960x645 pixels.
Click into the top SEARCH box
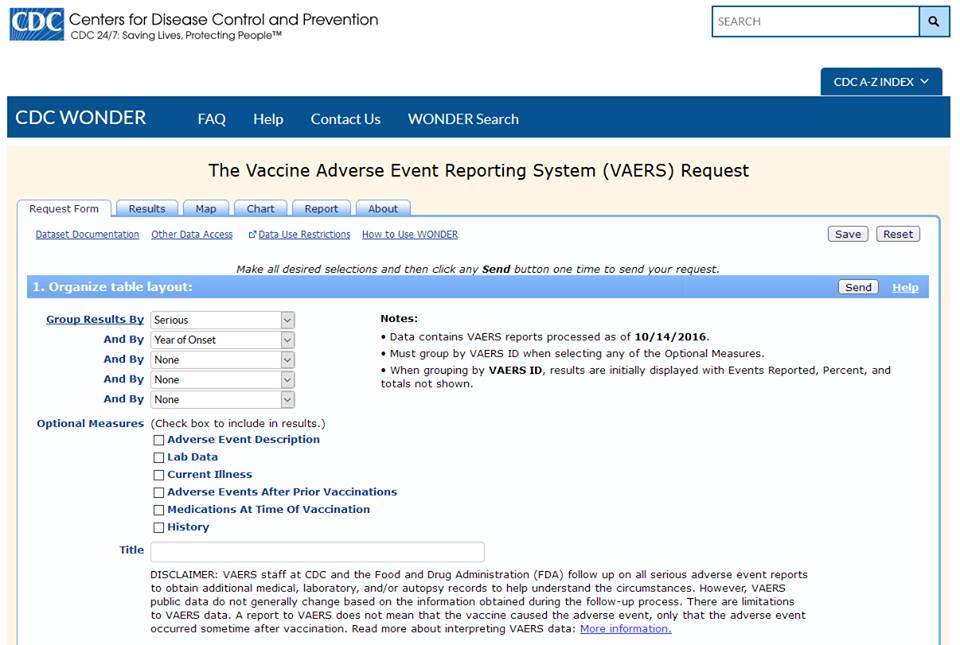[x=816, y=21]
